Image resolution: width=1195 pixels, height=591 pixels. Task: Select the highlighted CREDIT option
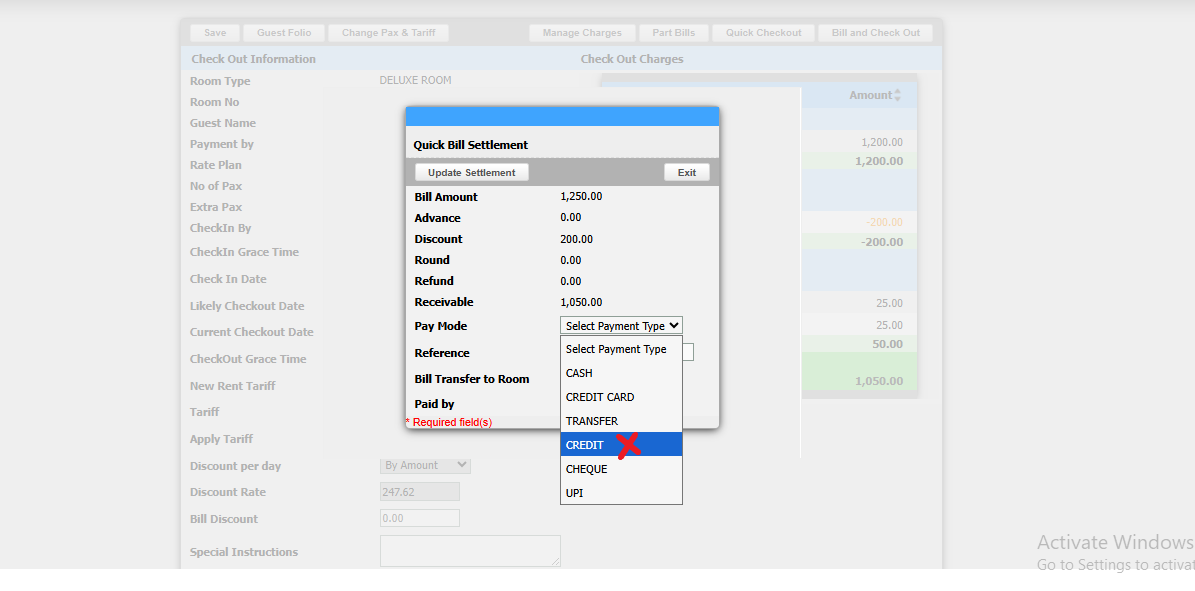pyautogui.click(x=586, y=445)
